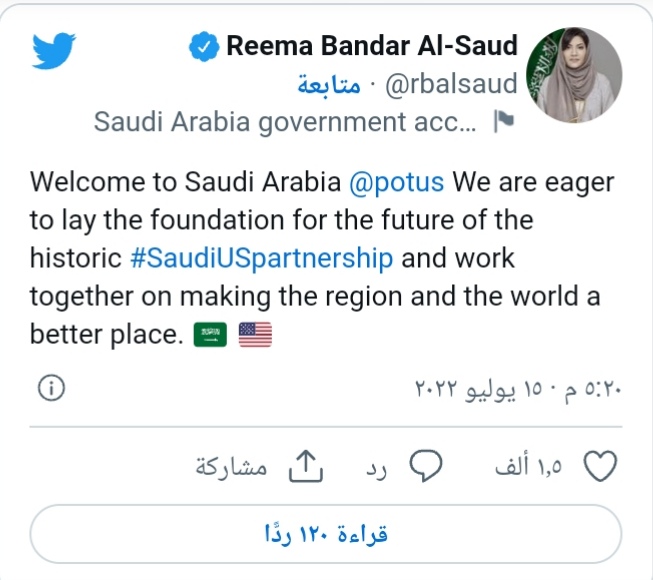Click the Reema Bandar Al-Saud display name
Screen dimensions: 653x580
[372, 45]
